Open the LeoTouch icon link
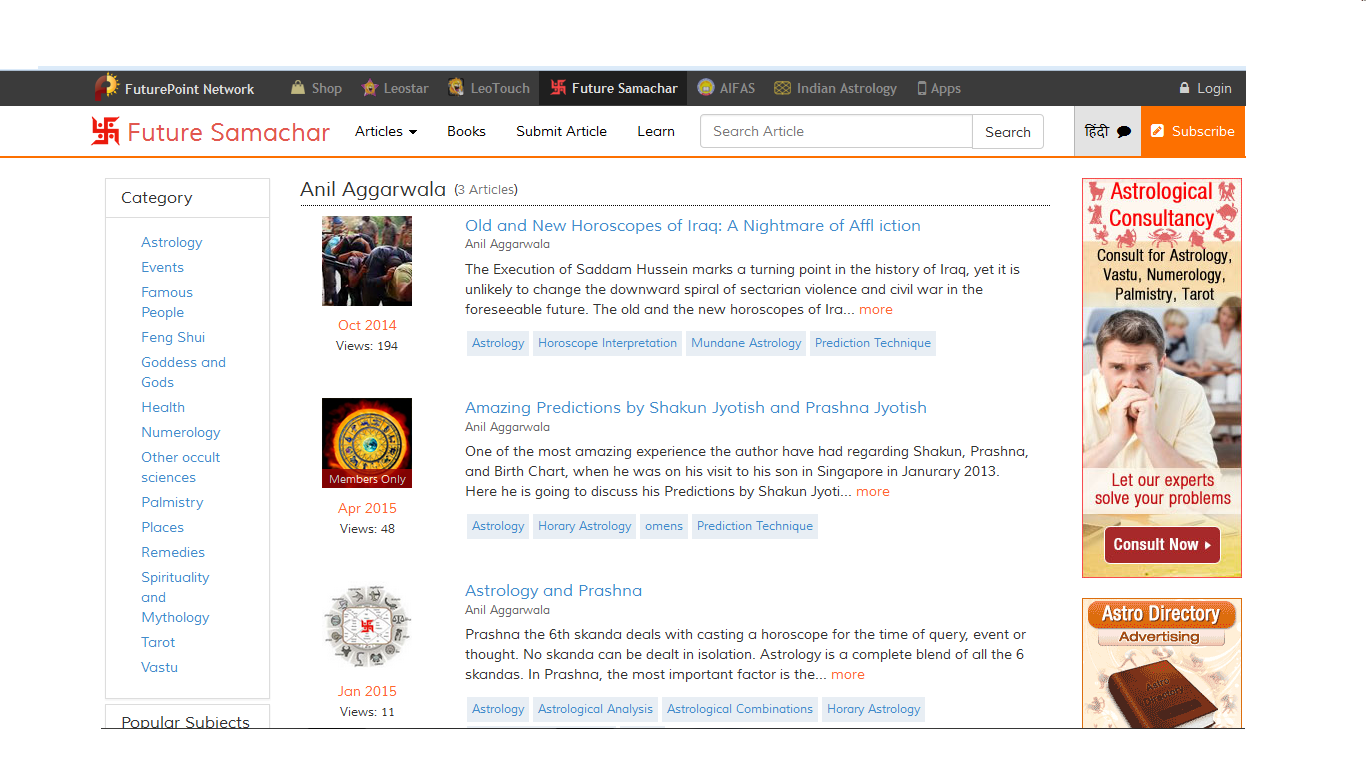1366x768 pixels. pos(456,88)
